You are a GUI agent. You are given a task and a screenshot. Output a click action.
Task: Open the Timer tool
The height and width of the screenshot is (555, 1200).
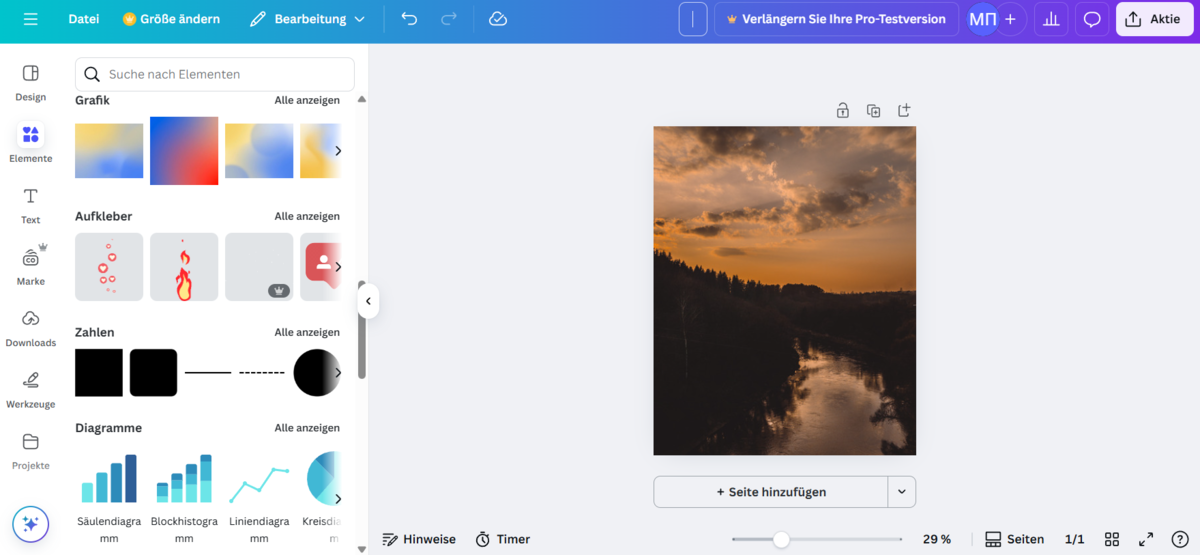click(x=502, y=539)
